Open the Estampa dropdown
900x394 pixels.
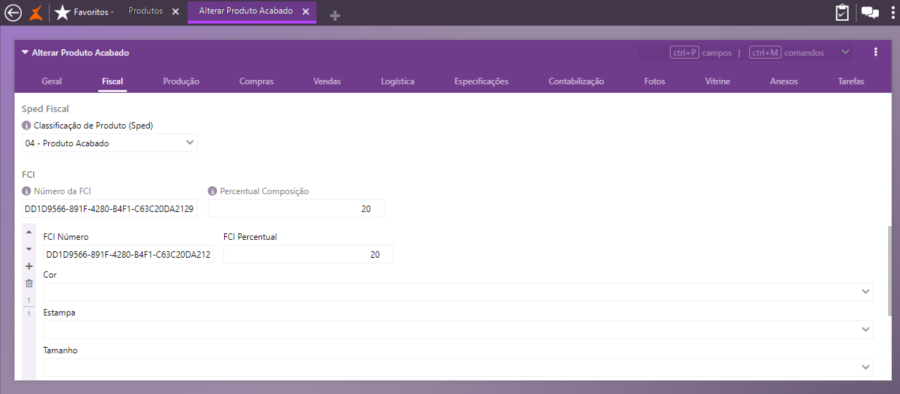point(458,330)
